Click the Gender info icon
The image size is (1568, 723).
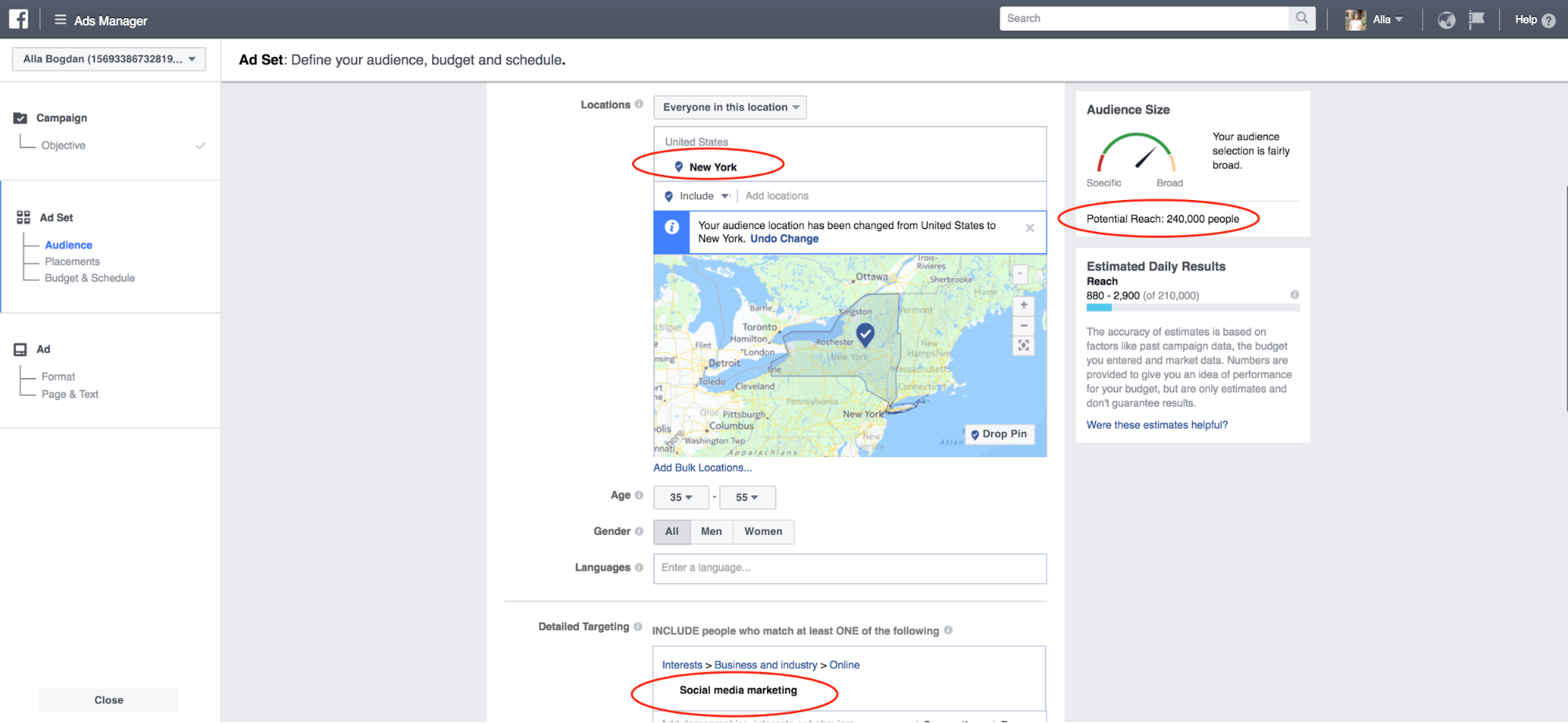tap(639, 531)
